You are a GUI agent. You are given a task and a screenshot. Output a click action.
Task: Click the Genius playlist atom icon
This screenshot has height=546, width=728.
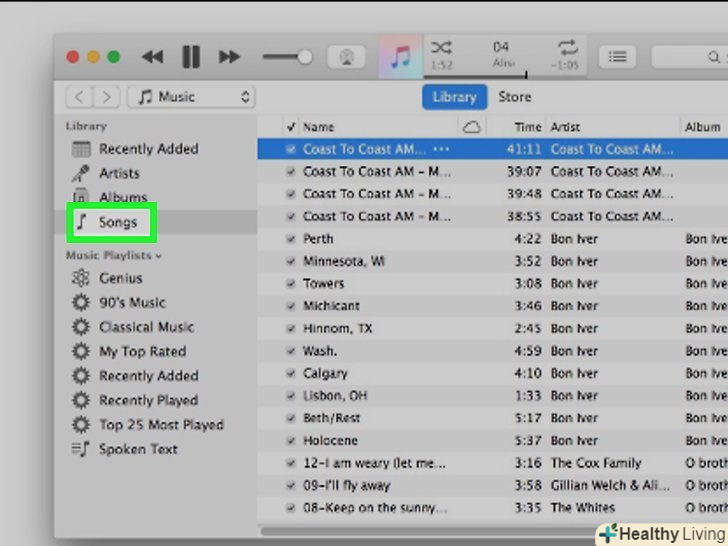pos(81,278)
